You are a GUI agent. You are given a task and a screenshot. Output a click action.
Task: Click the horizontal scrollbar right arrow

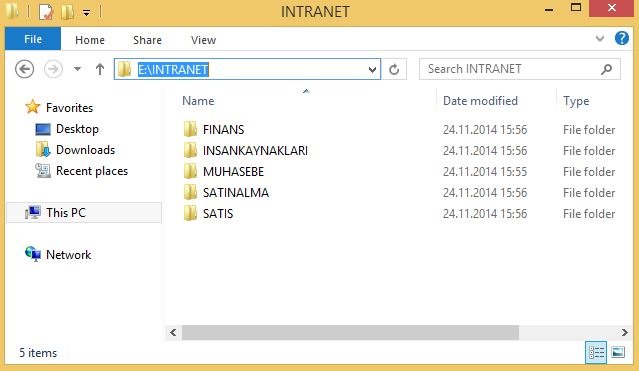point(624,332)
